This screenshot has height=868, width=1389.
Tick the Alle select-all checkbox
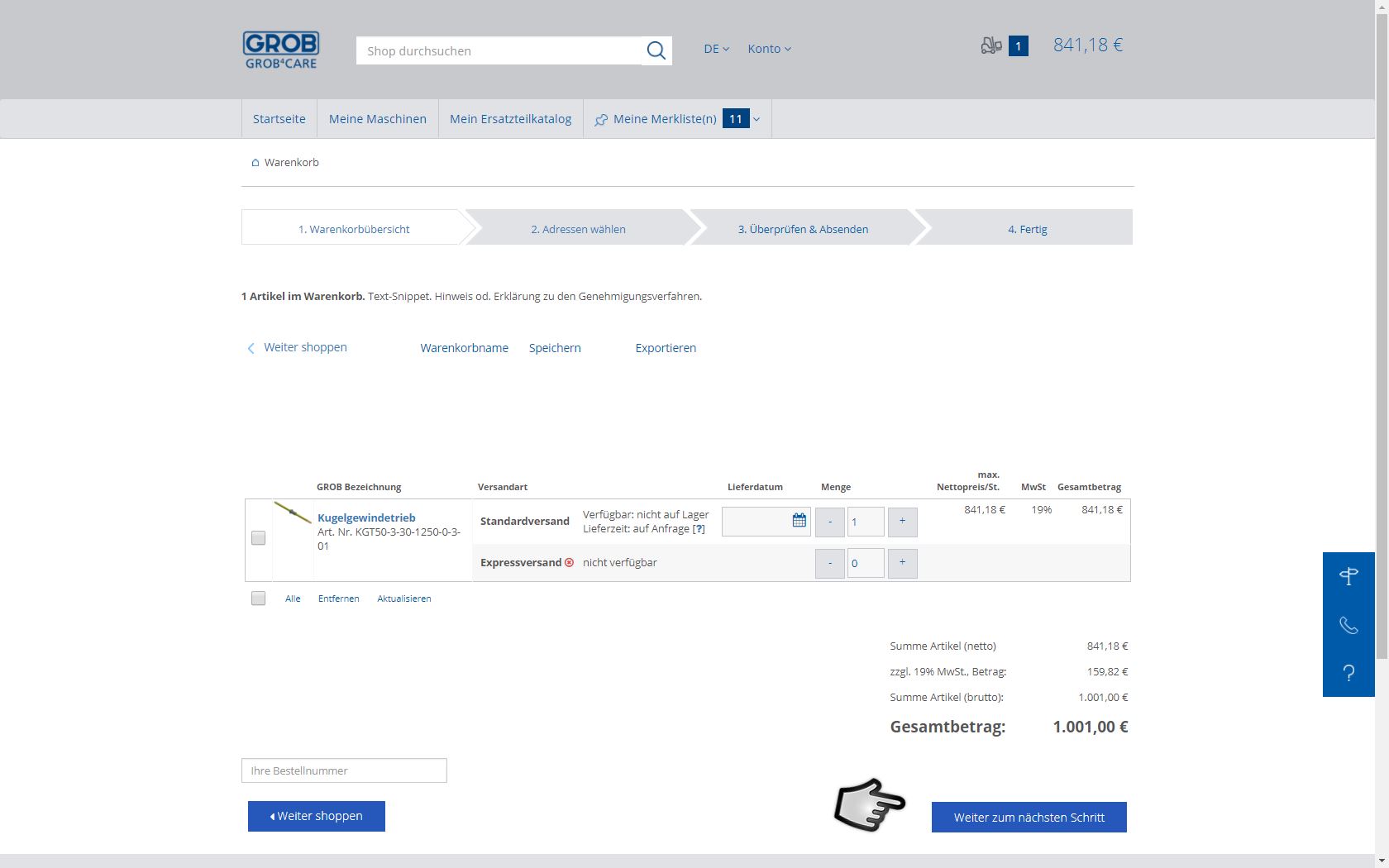coord(259,599)
